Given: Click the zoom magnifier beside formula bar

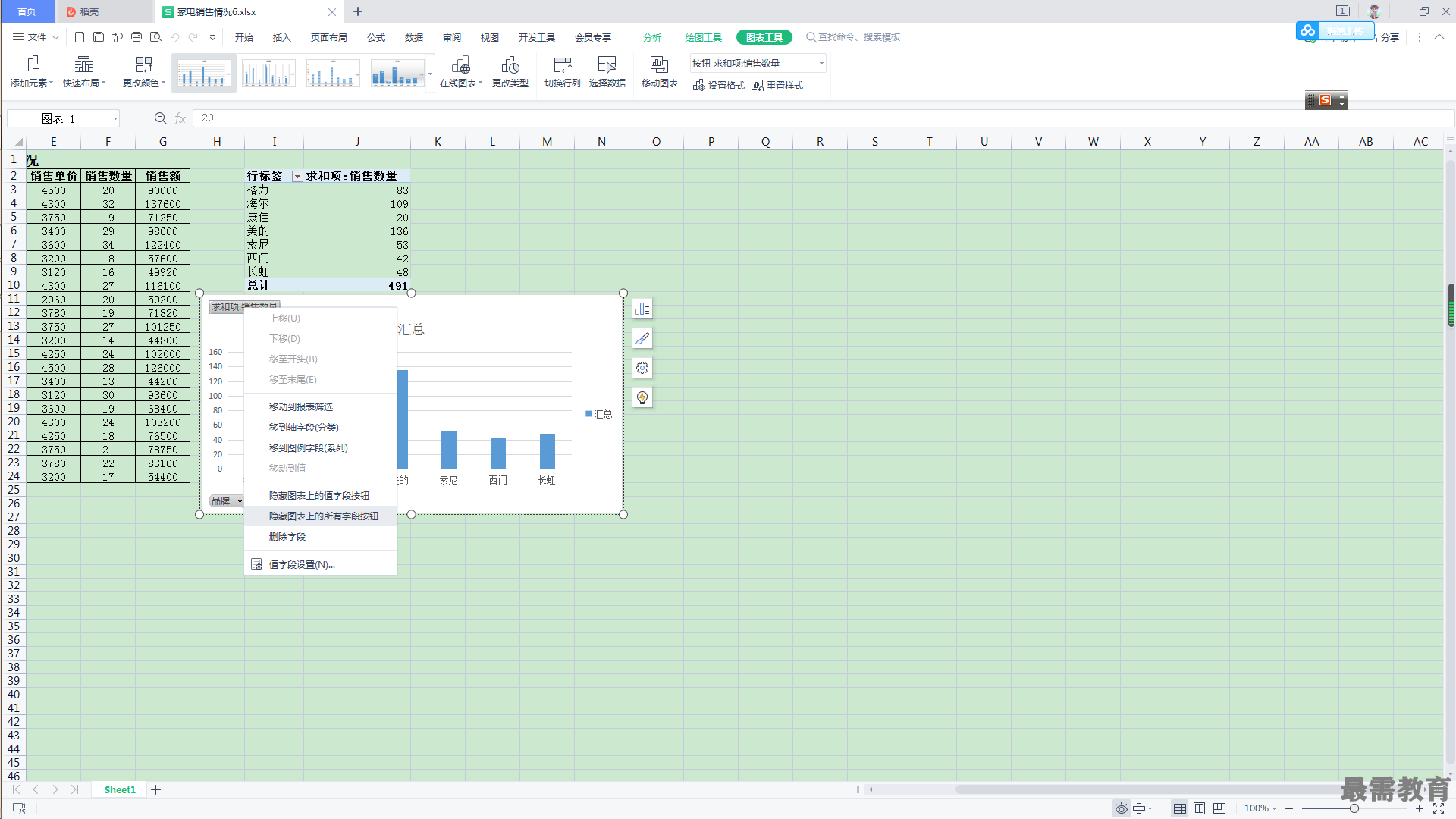Looking at the screenshot, I should tap(160, 118).
